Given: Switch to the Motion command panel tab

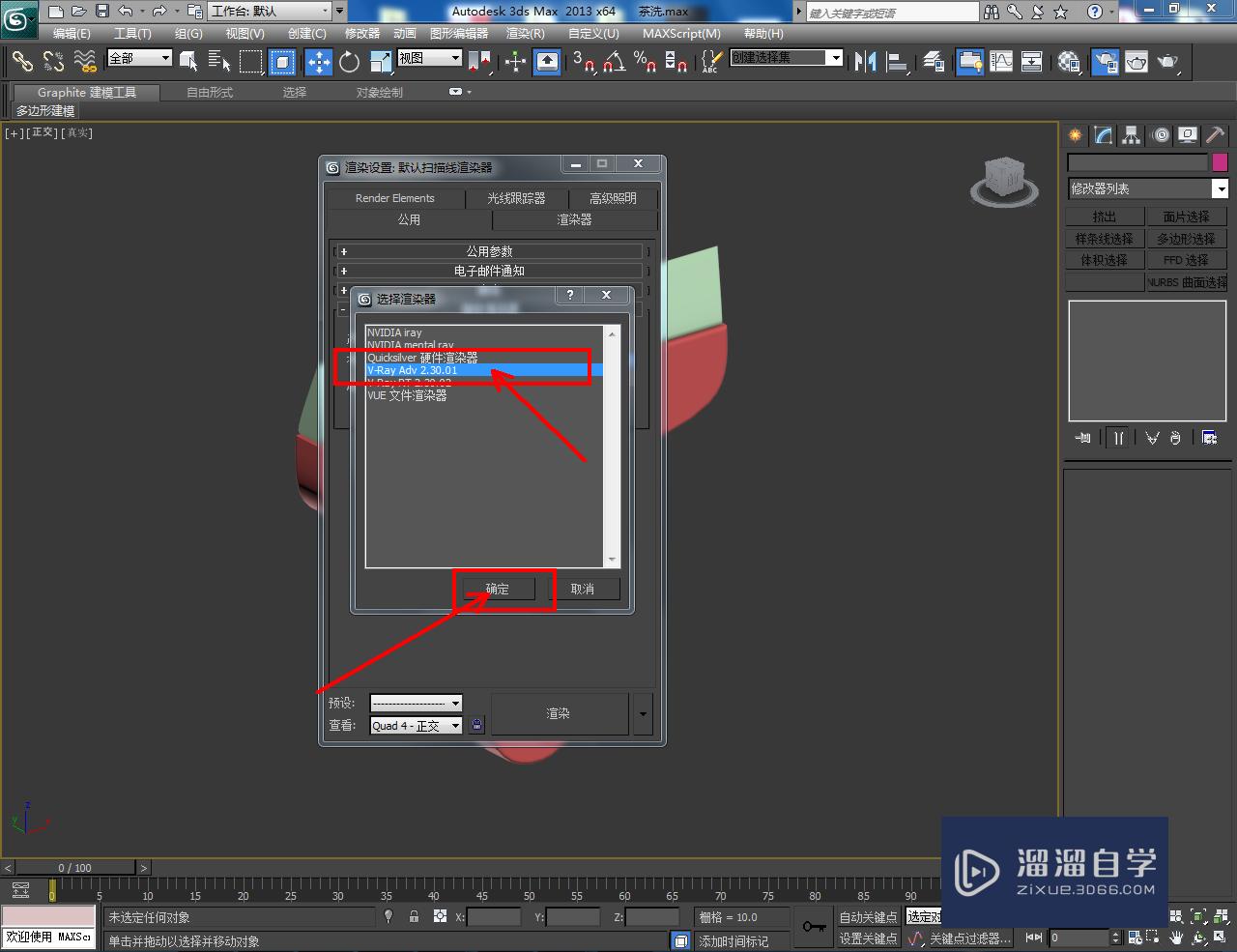Looking at the screenshot, I should (x=1160, y=135).
